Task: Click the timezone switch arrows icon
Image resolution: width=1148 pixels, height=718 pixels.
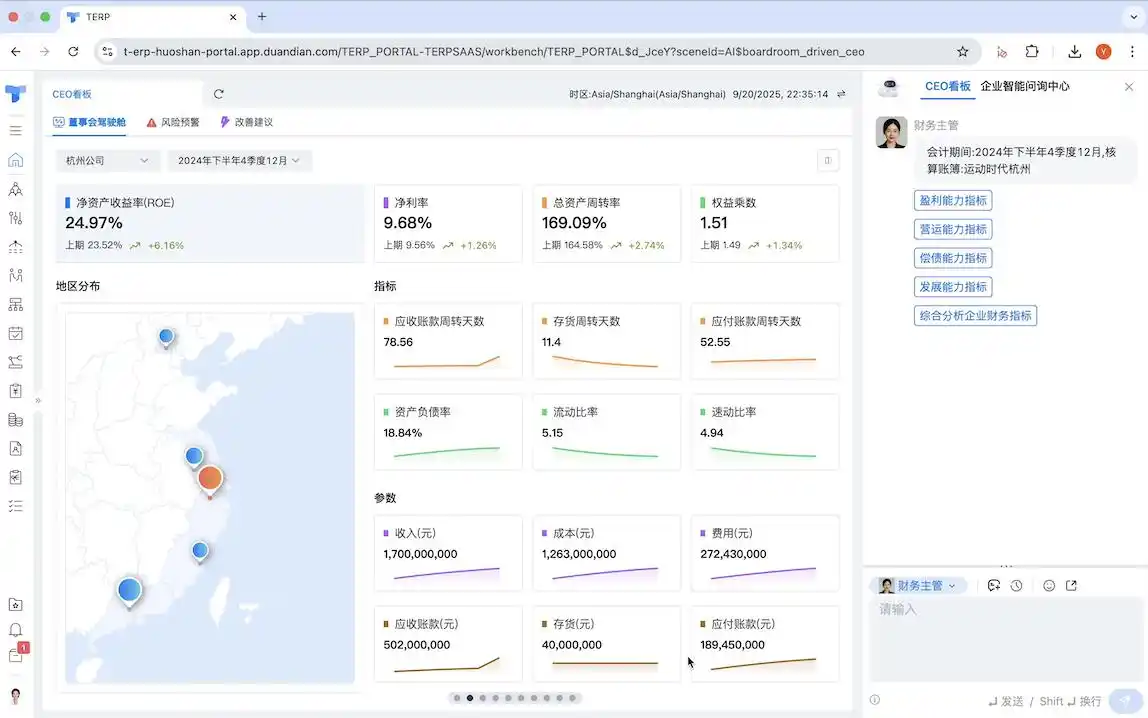Action: 841,94
